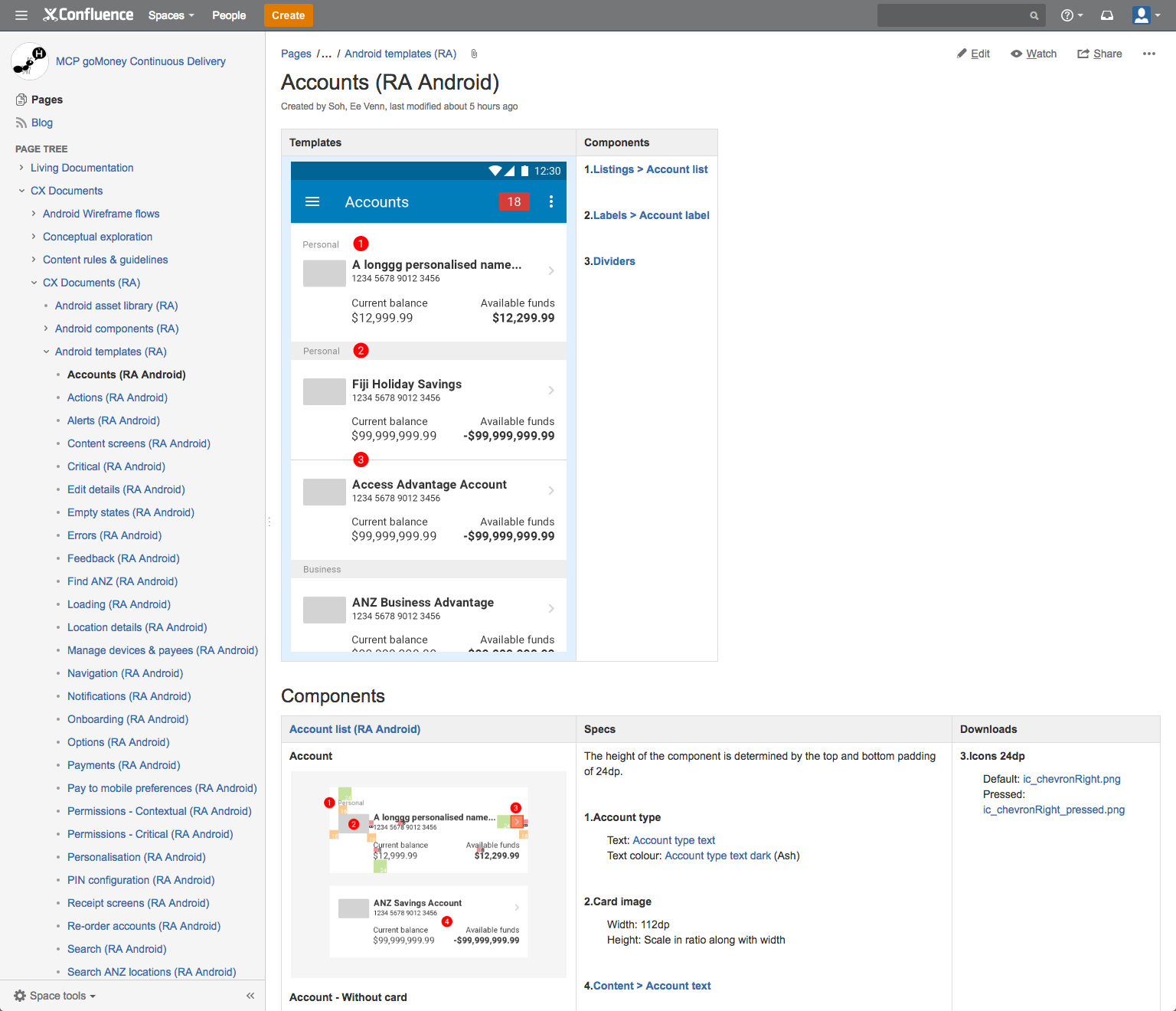Download ic_chevronRight_pressed.png
The height and width of the screenshot is (1011, 1176).
pos(1054,810)
